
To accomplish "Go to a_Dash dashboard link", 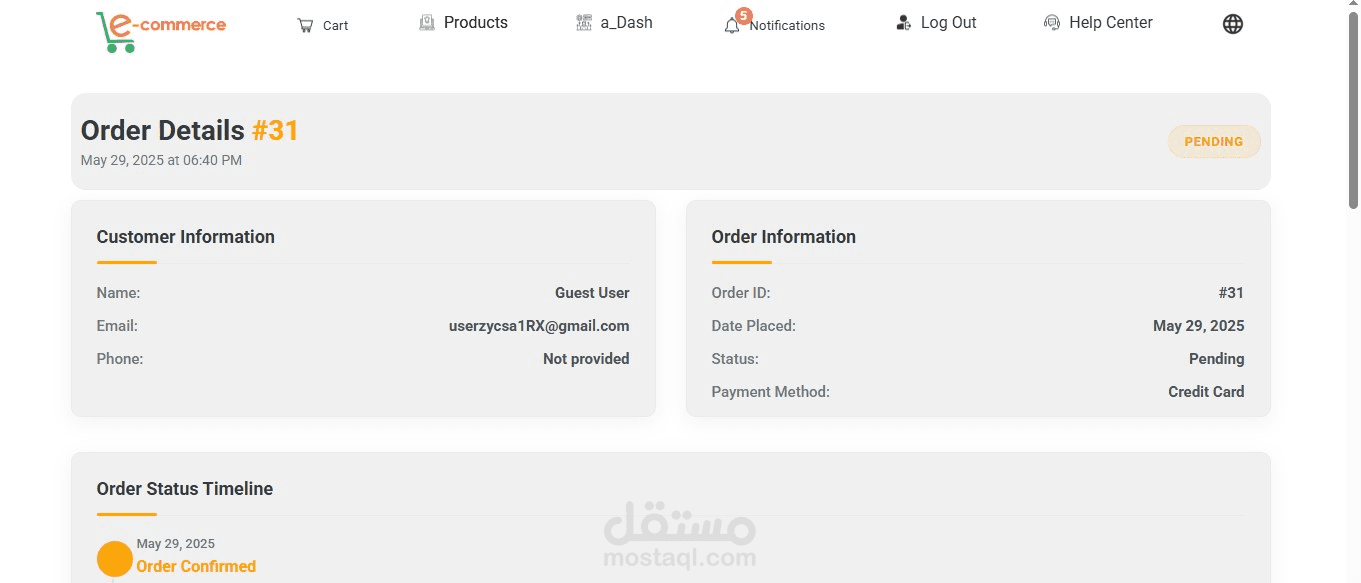I will [x=626, y=22].
